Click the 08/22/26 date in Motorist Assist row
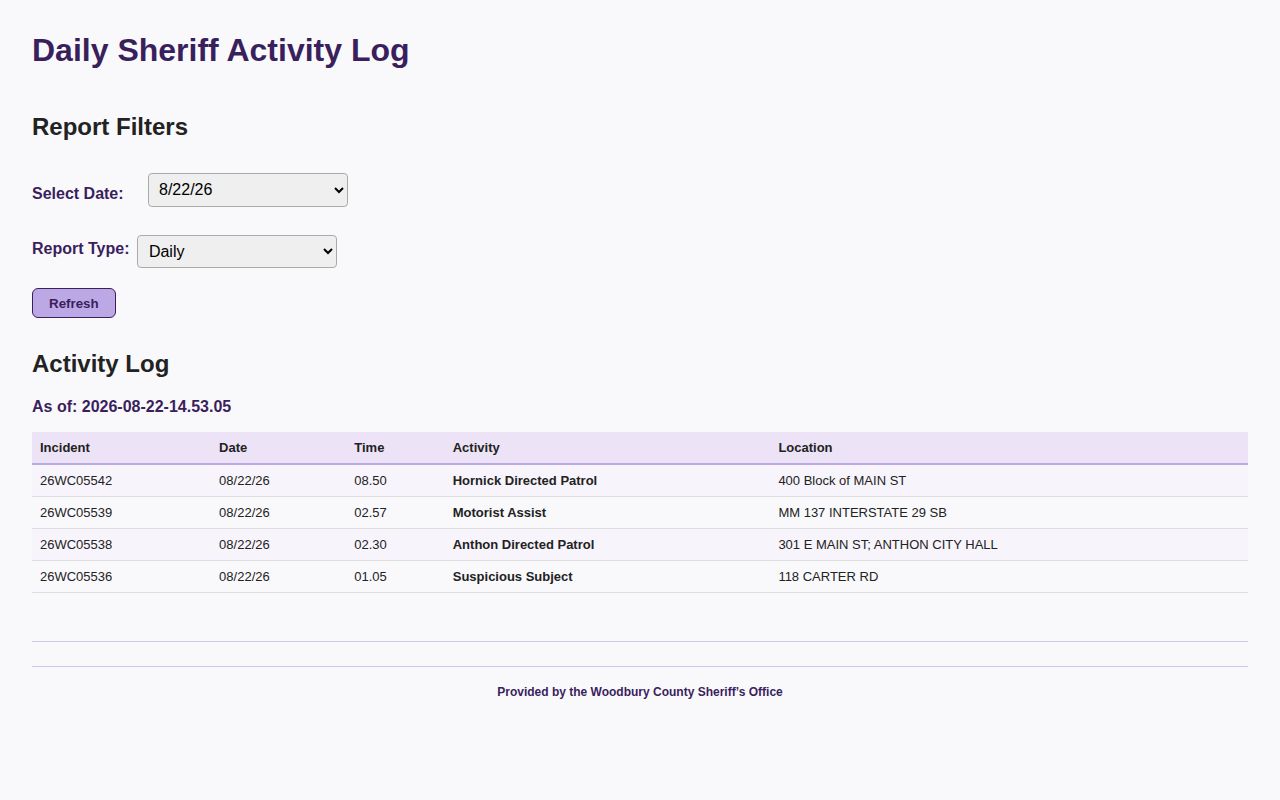The image size is (1280, 800). 244,513
